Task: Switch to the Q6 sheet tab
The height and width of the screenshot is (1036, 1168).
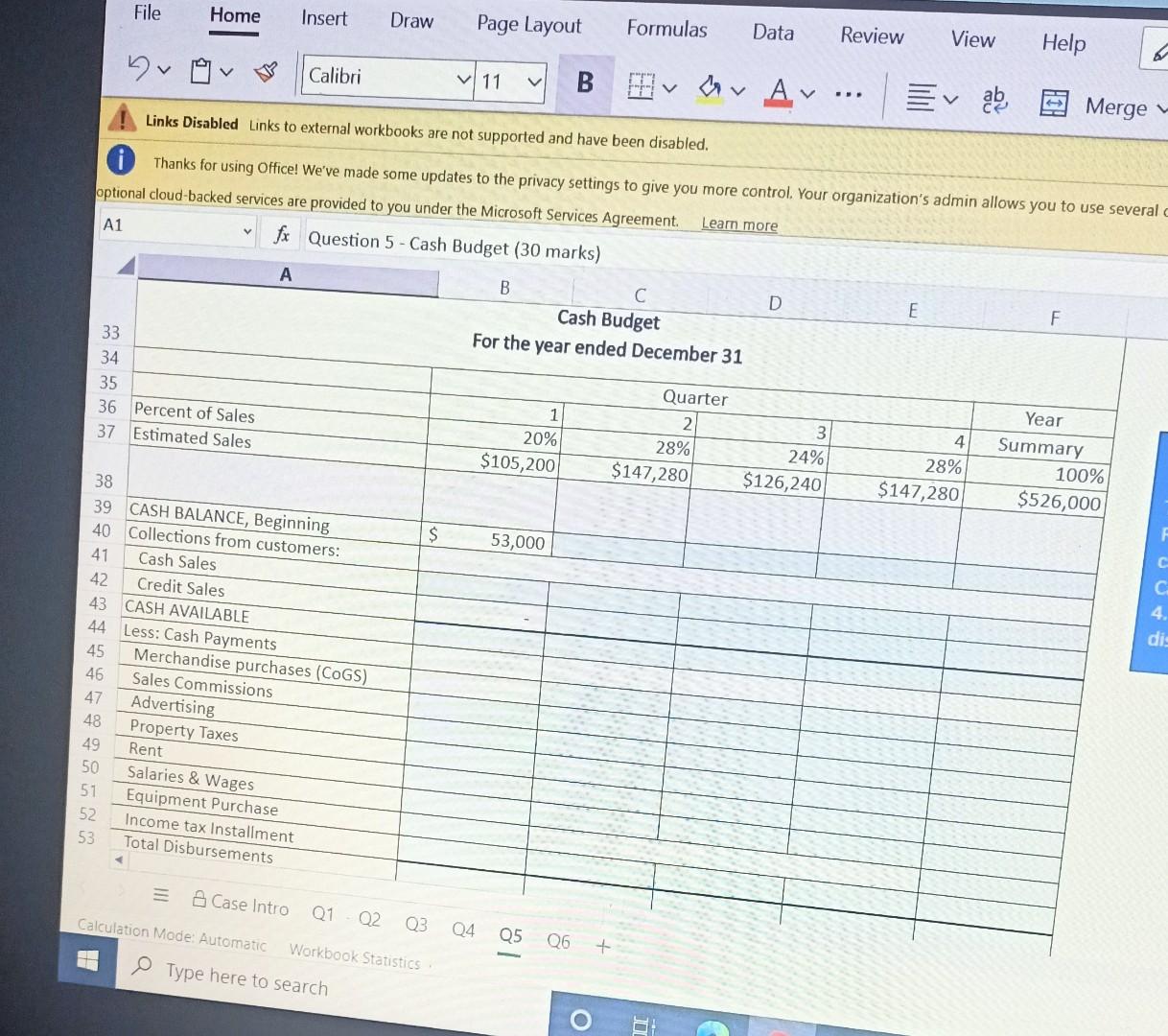Action: pyautogui.click(x=557, y=941)
